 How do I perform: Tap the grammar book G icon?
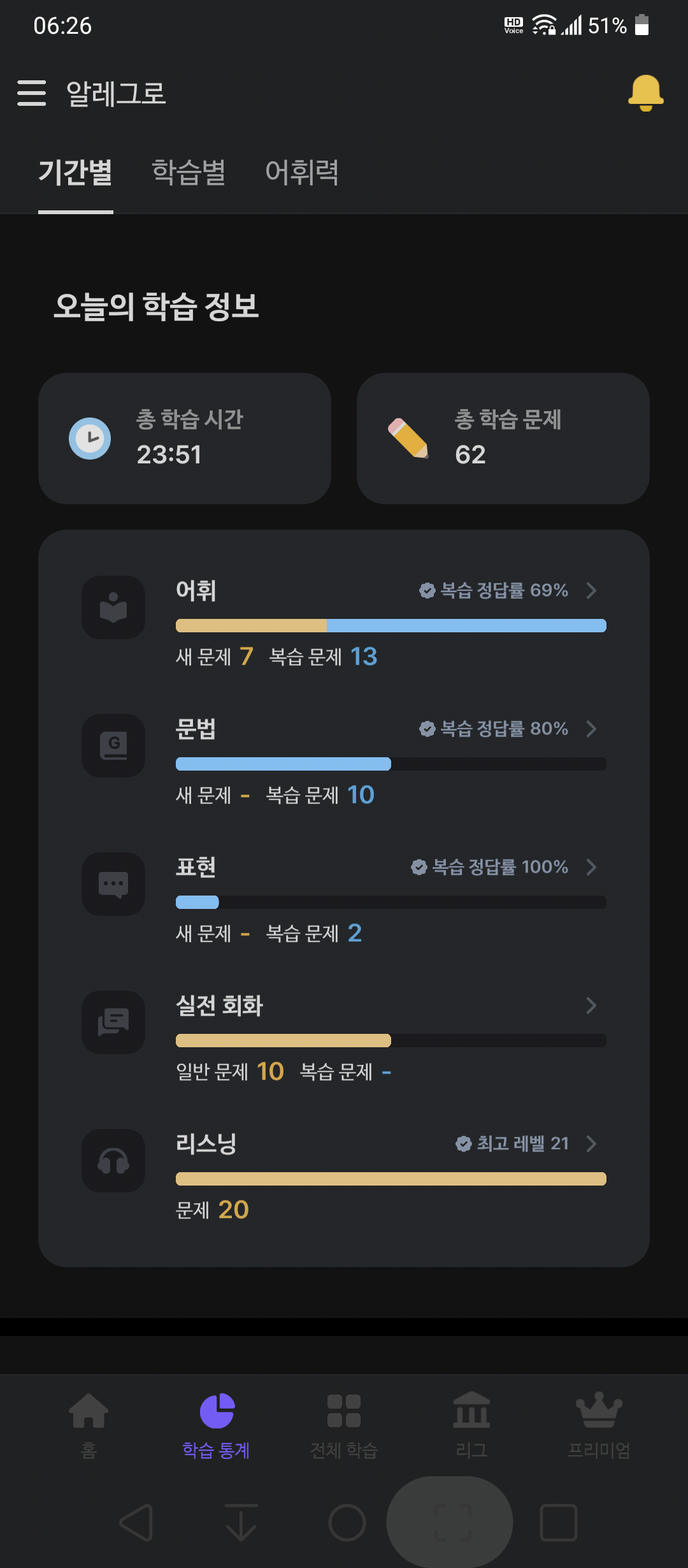(x=113, y=746)
